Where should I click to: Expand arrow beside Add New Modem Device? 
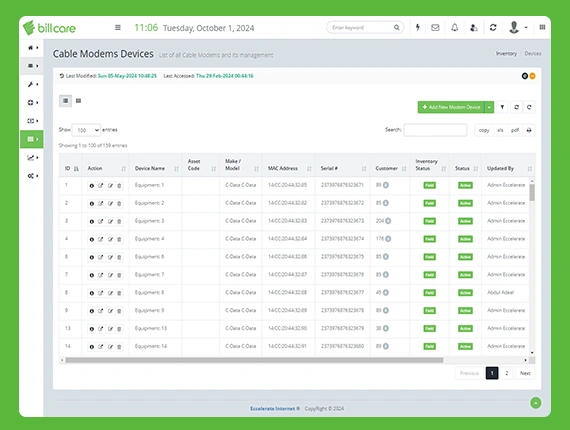tap(489, 107)
